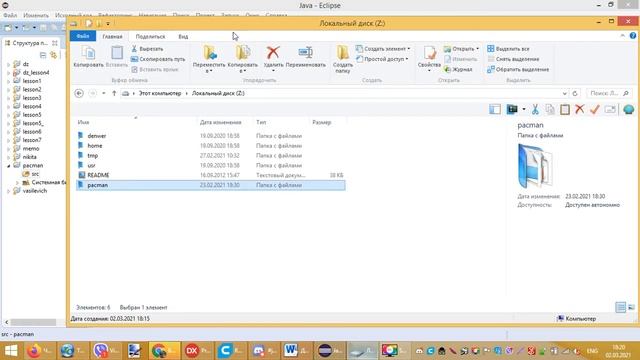Click Eclipse package explorer horizontal scrollbar
The image size is (640, 360).
point(33,322)
